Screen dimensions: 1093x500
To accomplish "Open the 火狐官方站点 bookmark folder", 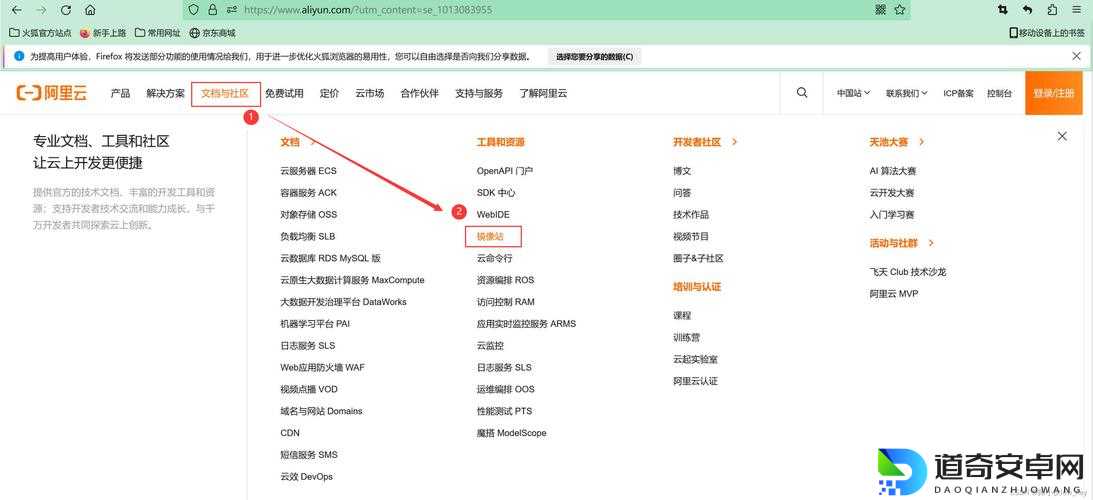I will [40, 33].
